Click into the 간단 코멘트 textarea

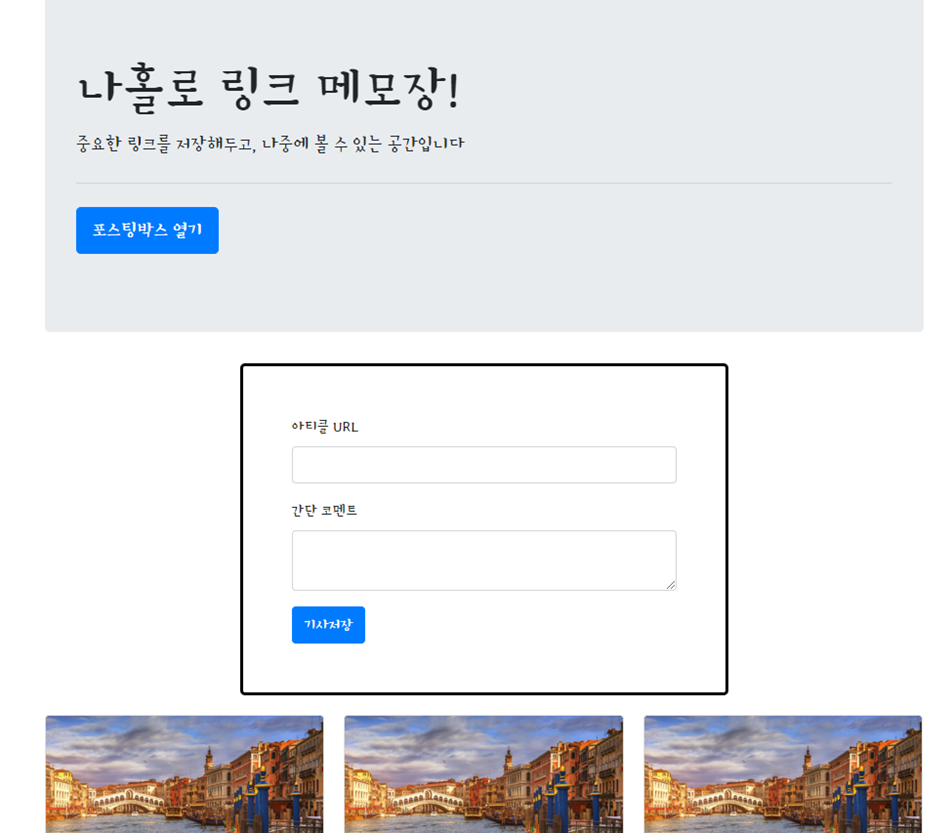pyautogui.click(x=484, y=560)
